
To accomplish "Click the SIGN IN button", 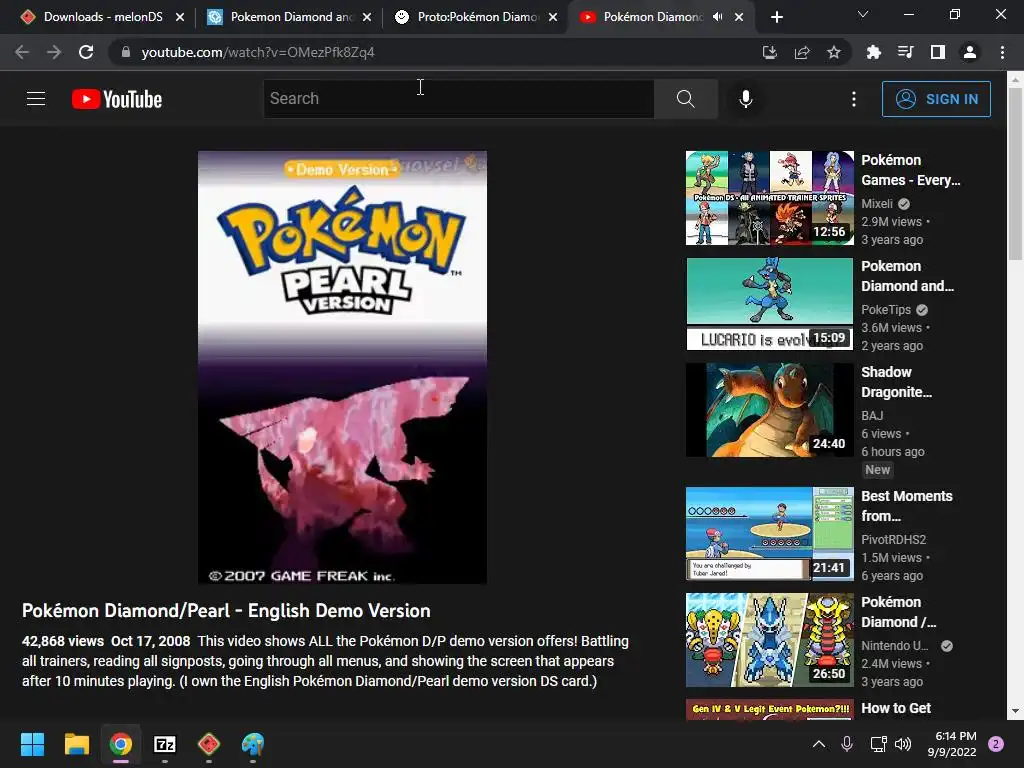I will (936, 99).
